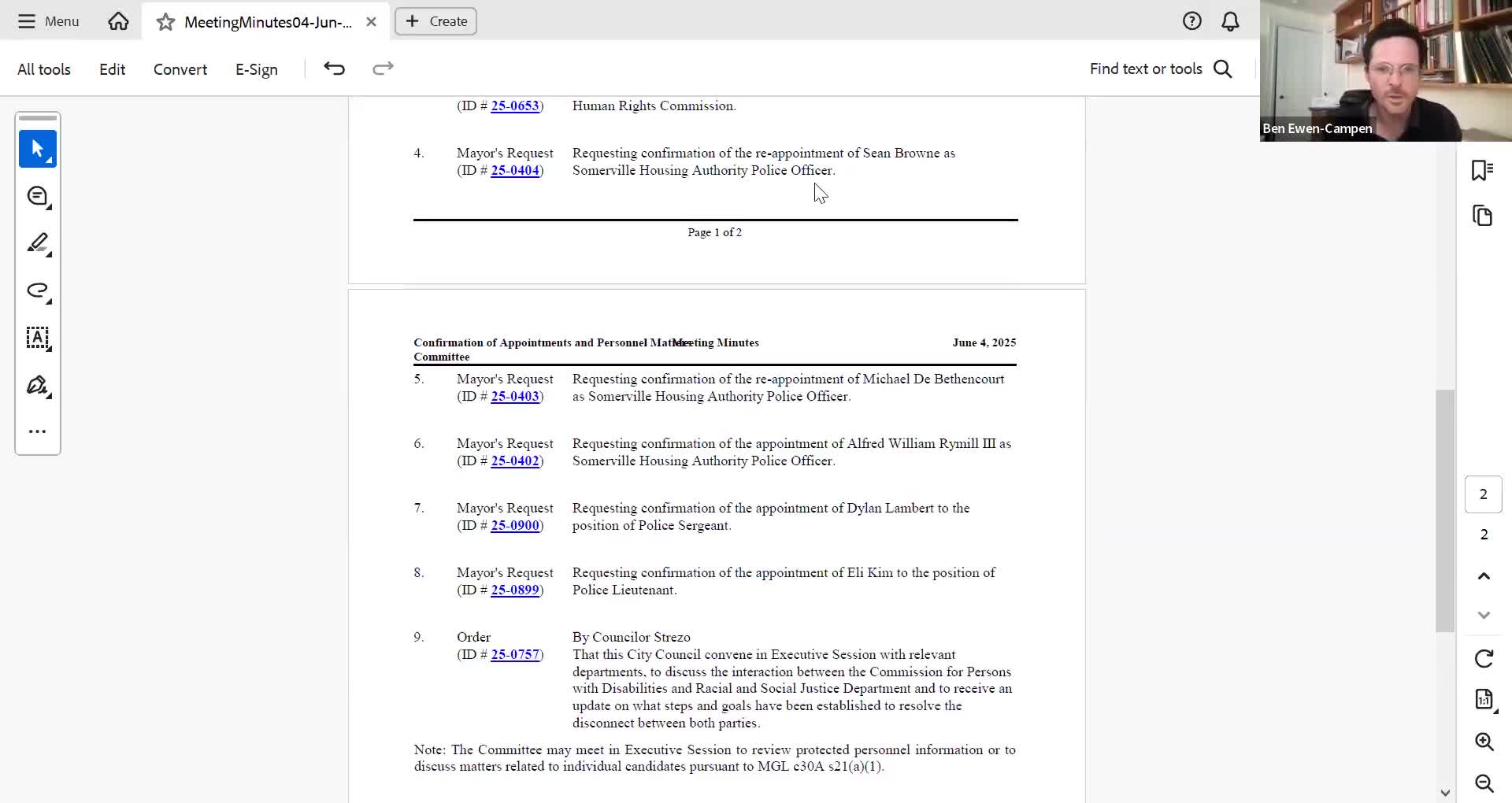
Task: Open link ID 25-0900
Action: [x=515, y=525]
